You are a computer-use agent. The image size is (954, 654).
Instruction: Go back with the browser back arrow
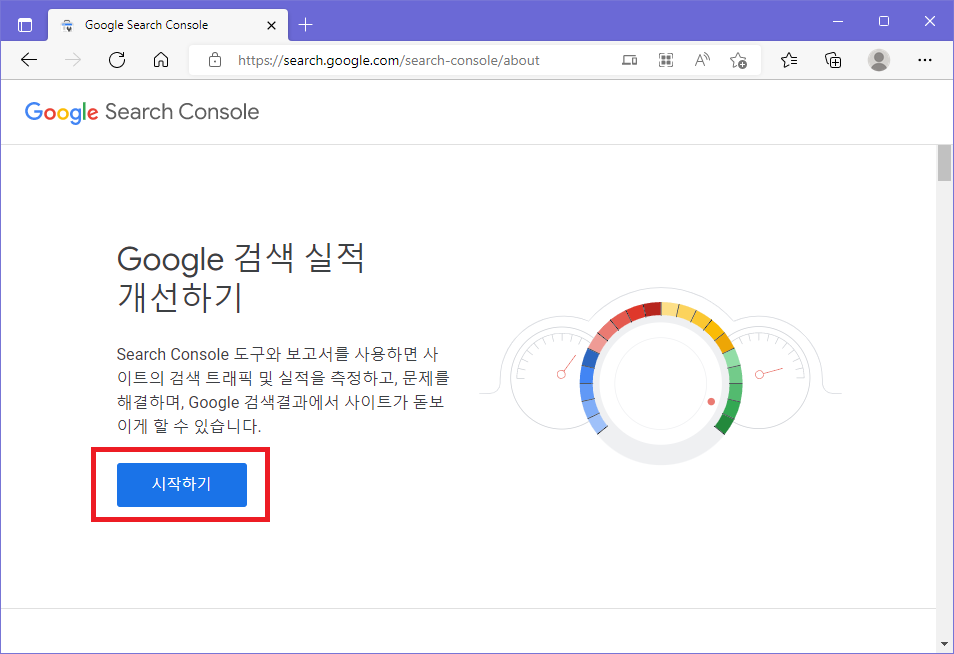point(29,60)
